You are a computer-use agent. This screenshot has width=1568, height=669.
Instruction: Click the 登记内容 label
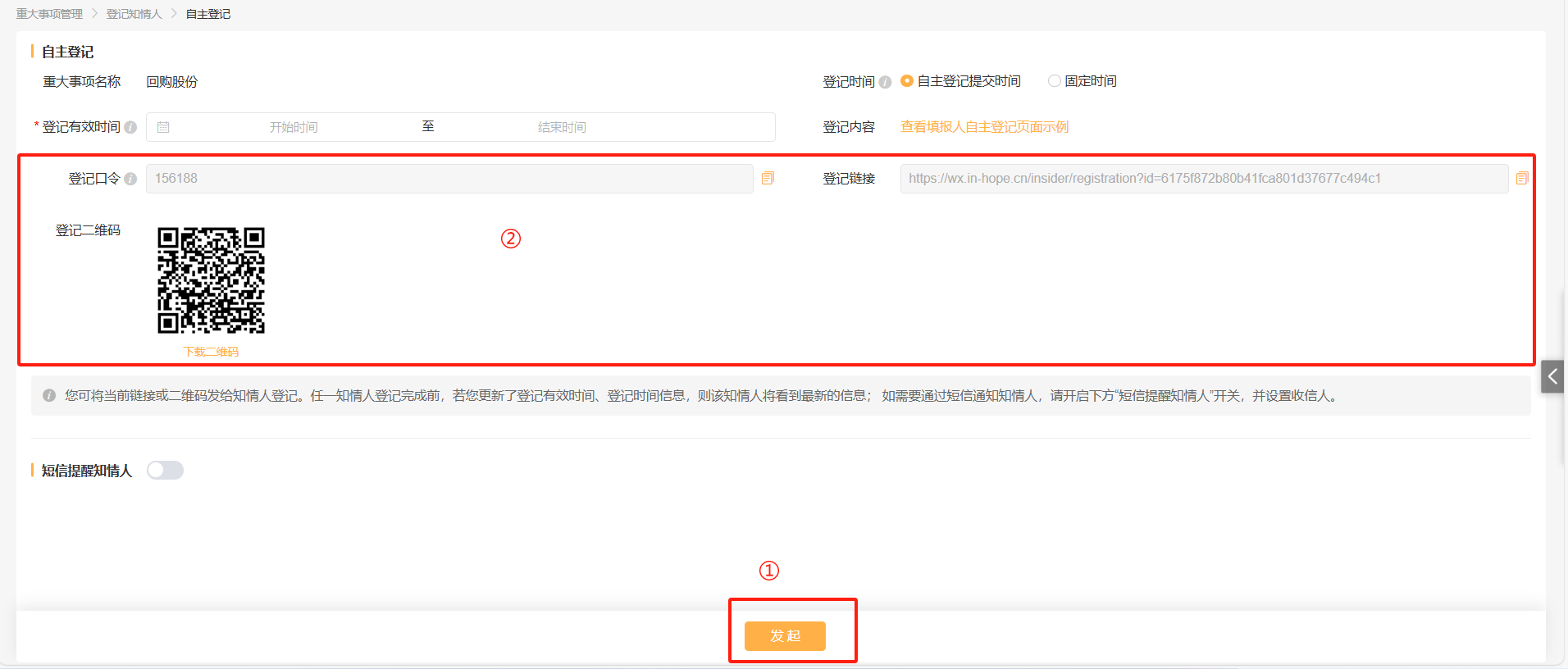coord(849,127)
